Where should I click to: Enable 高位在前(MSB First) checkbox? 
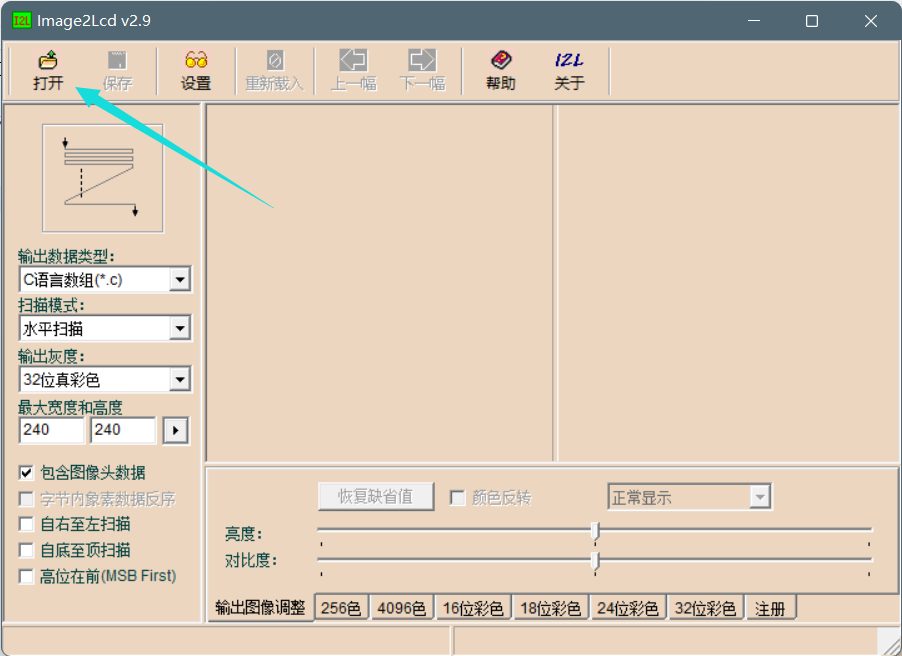(x=26, y=576)
